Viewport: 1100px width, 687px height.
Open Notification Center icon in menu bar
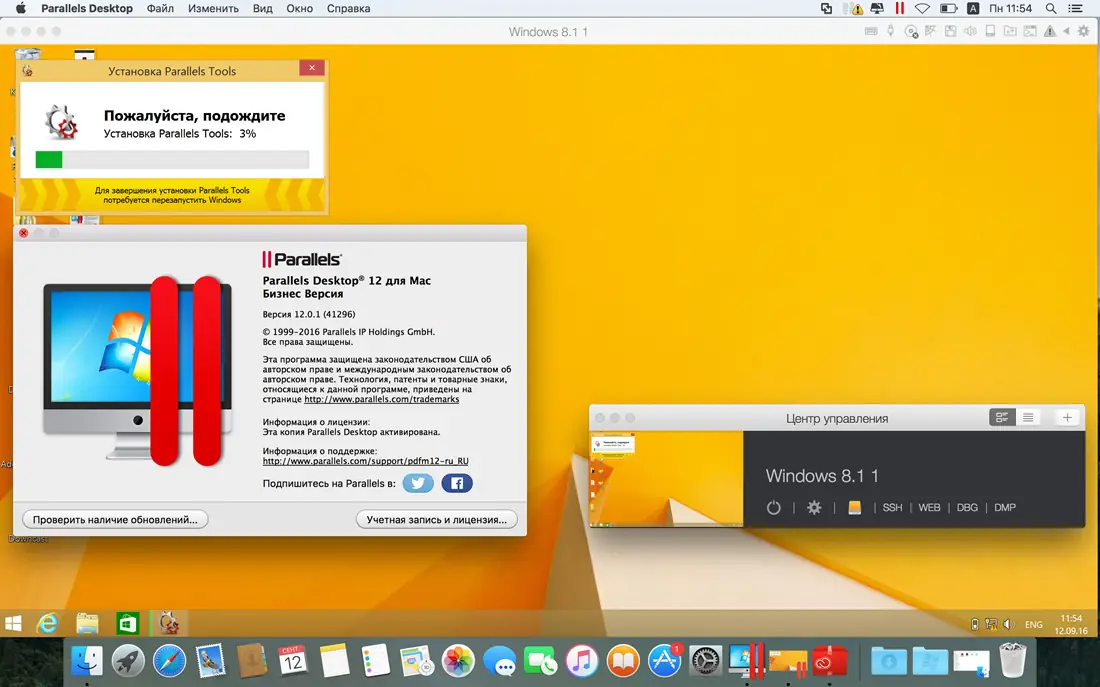point(1075,8)
